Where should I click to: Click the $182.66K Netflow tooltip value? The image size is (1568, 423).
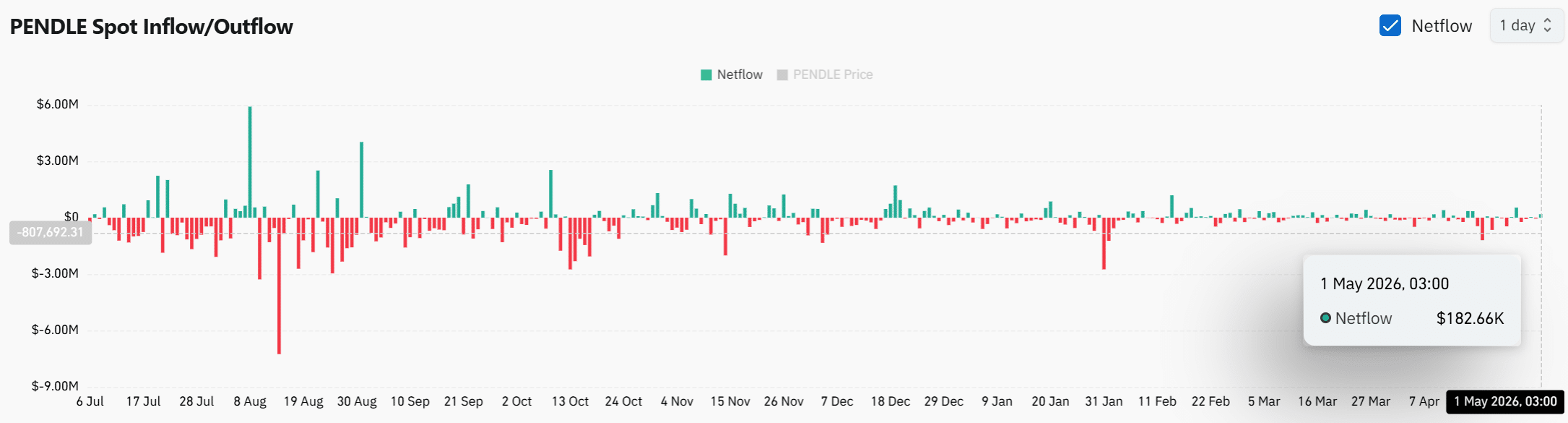coord(1470,318)
